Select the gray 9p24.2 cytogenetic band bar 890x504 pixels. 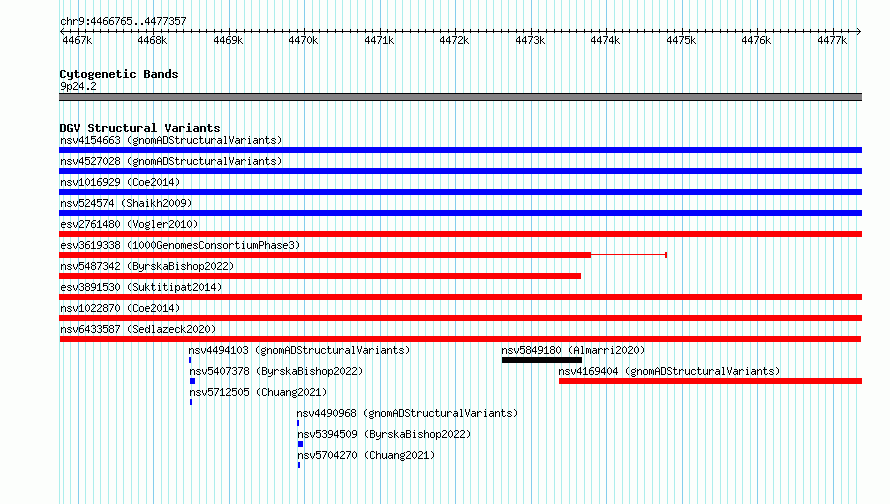(460, 97)
